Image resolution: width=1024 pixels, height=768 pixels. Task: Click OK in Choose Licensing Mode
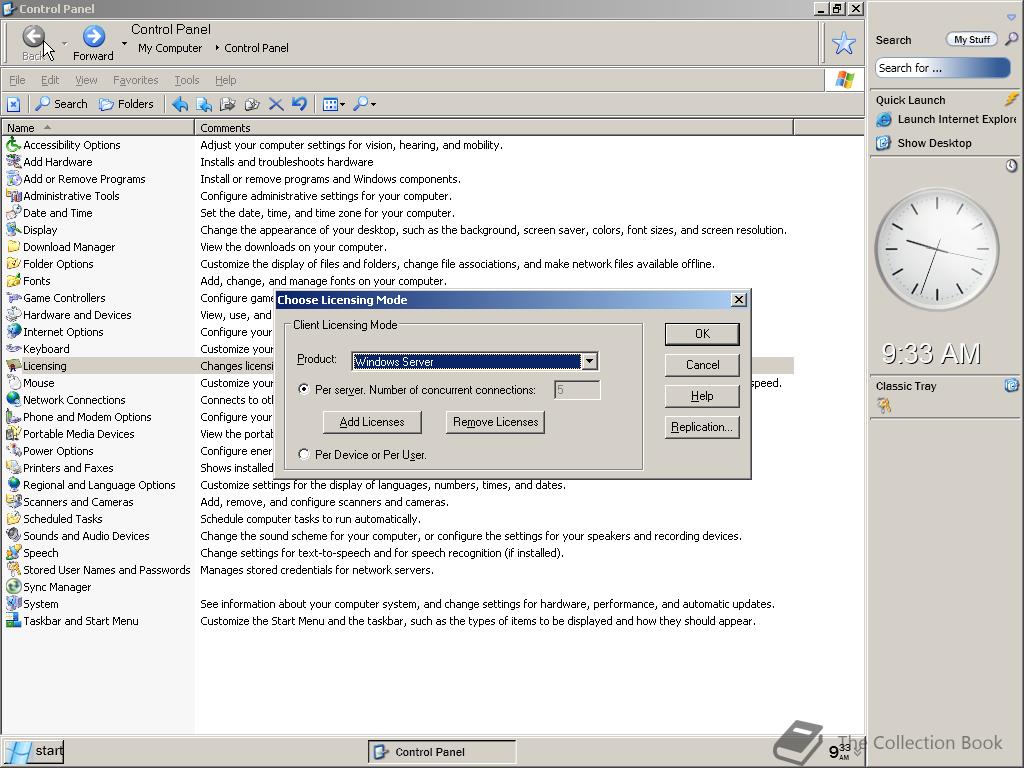pos(702,334)
